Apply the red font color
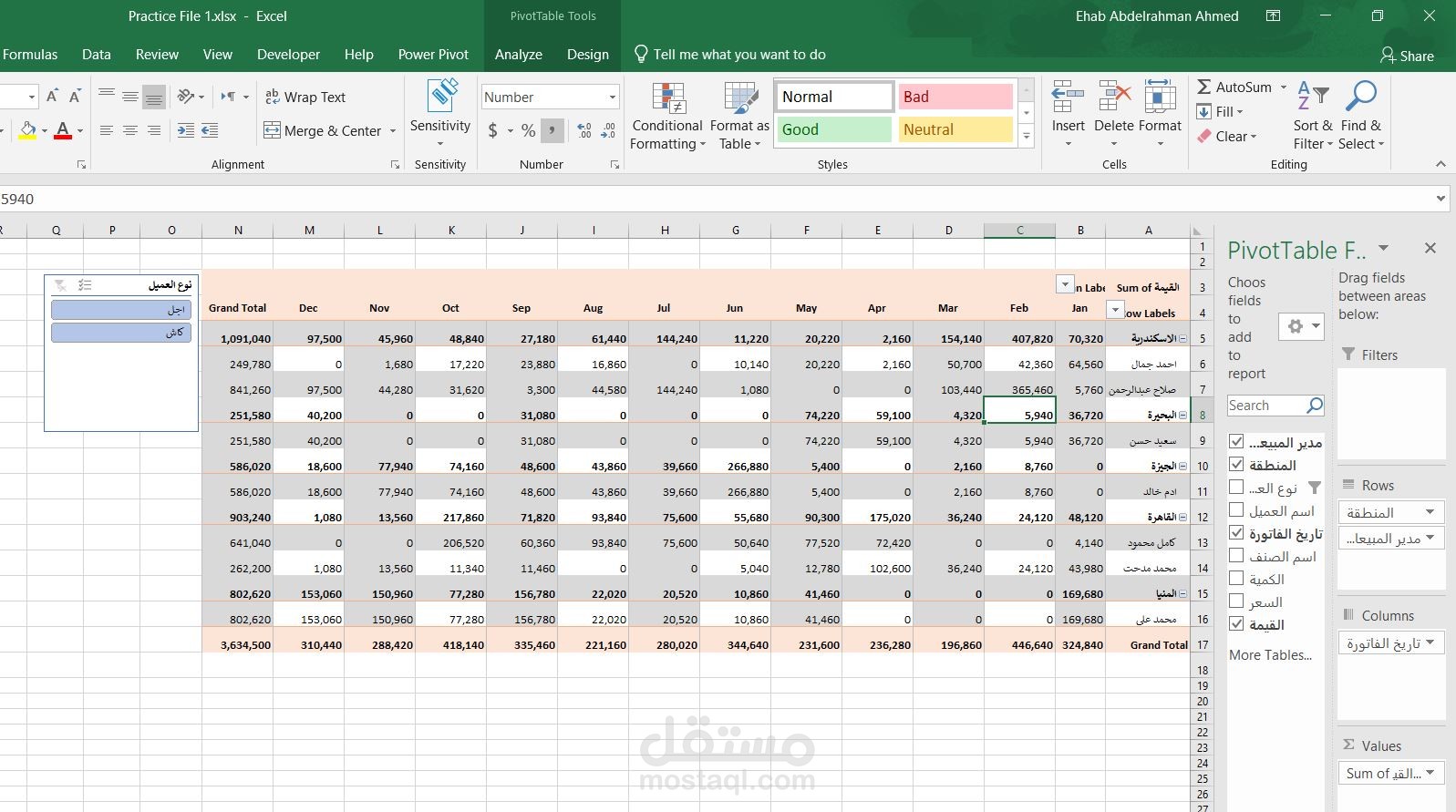 point(63,130)
